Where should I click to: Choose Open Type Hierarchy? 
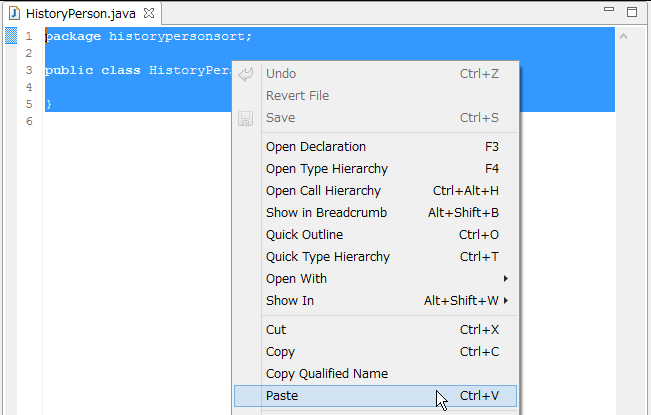click(375, 169)
